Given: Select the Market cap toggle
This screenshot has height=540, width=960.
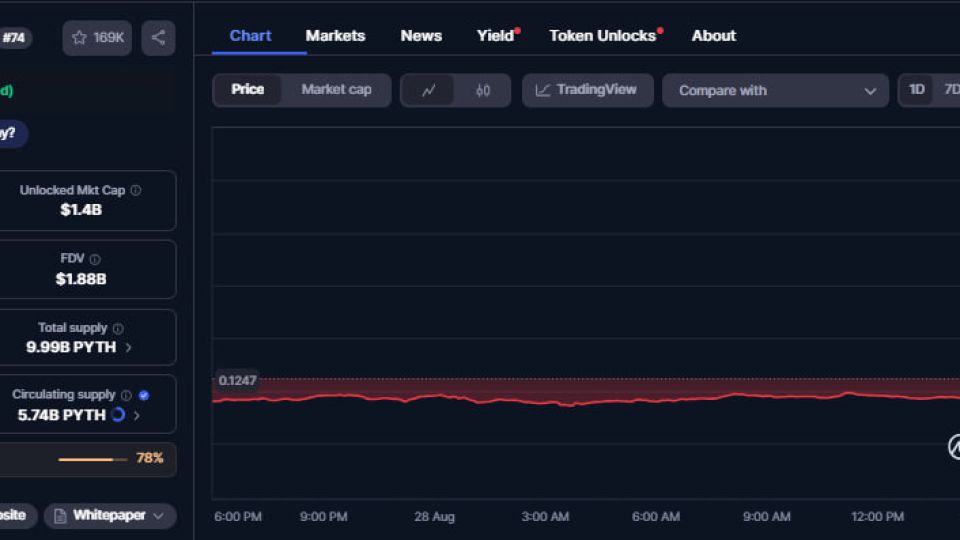Looking at the screenshot, I should (x=336, y=89).
